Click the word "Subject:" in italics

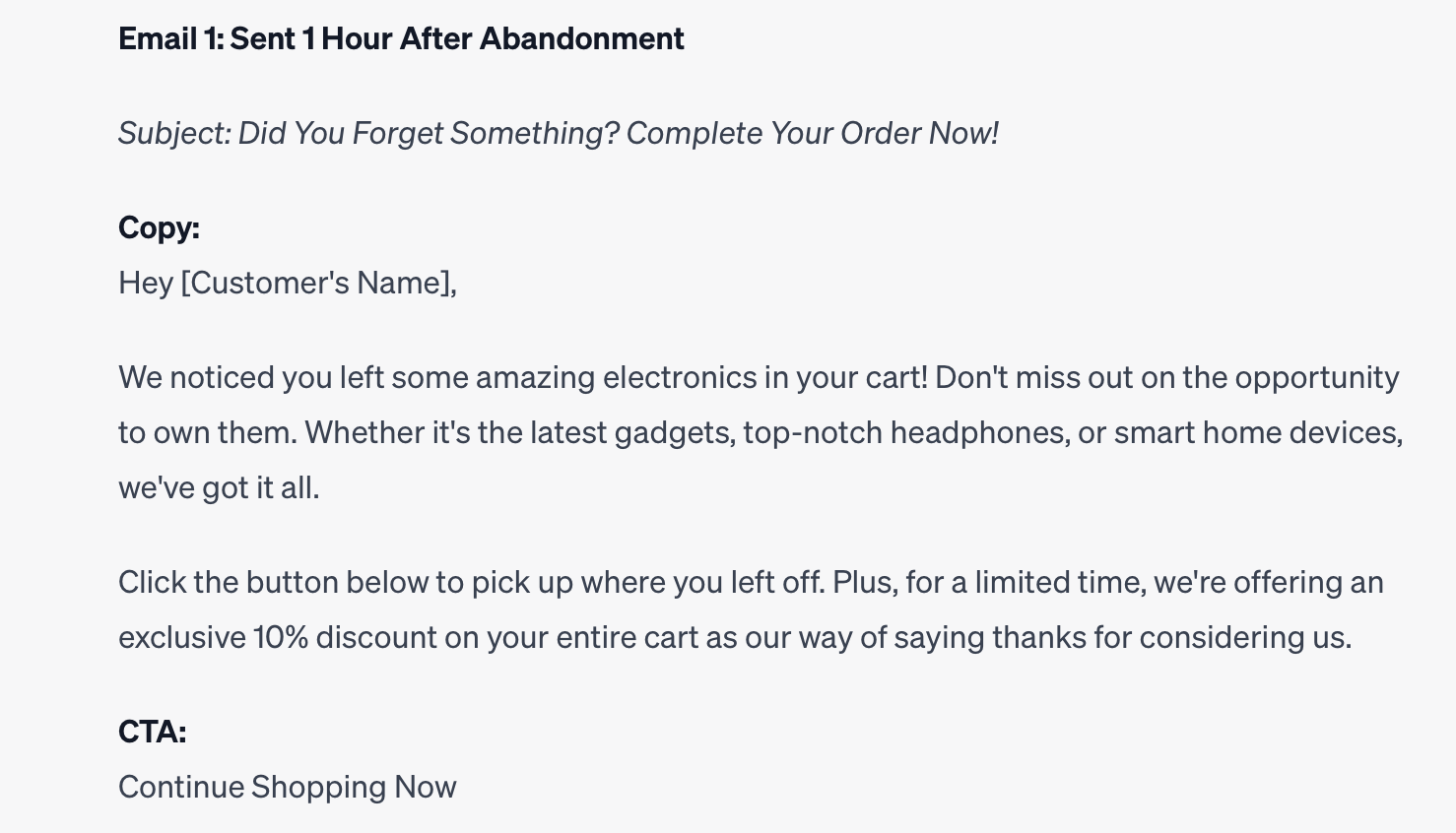[x=174, y=133]
